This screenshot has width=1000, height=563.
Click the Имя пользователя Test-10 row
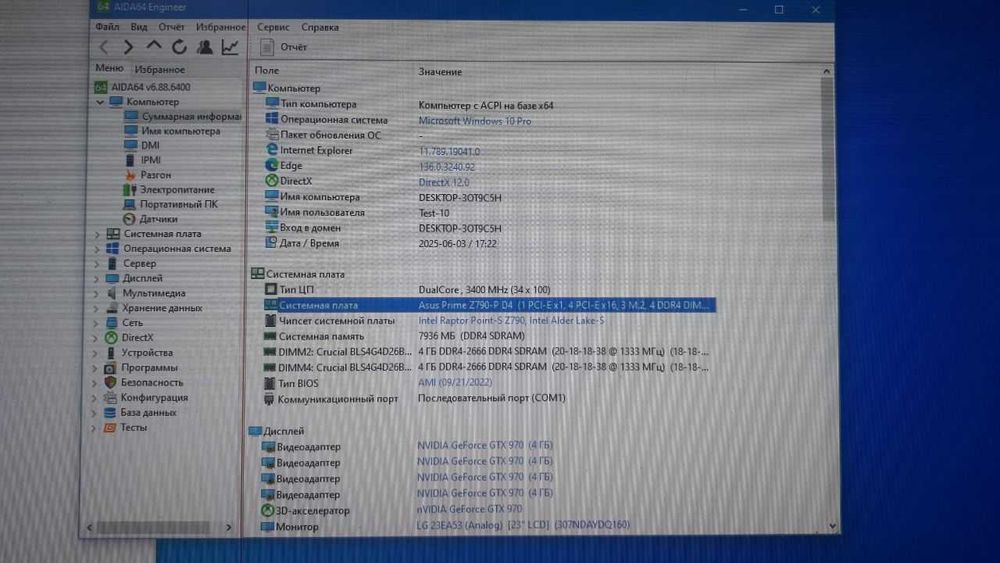pos(357,213)
